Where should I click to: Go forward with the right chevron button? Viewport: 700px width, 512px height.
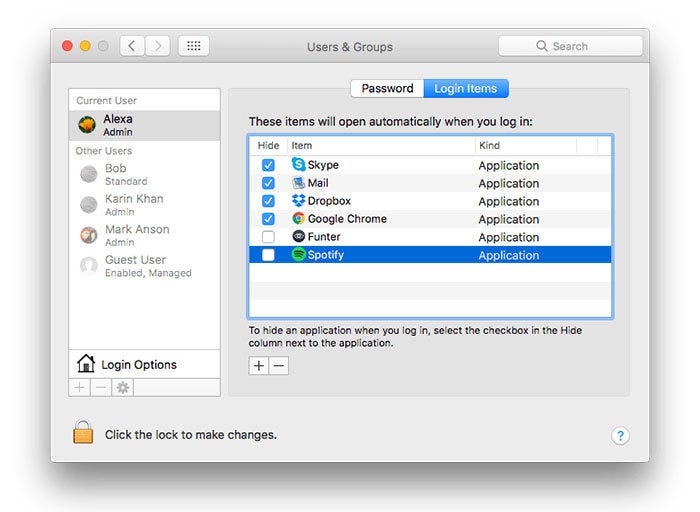pos(157,46)
